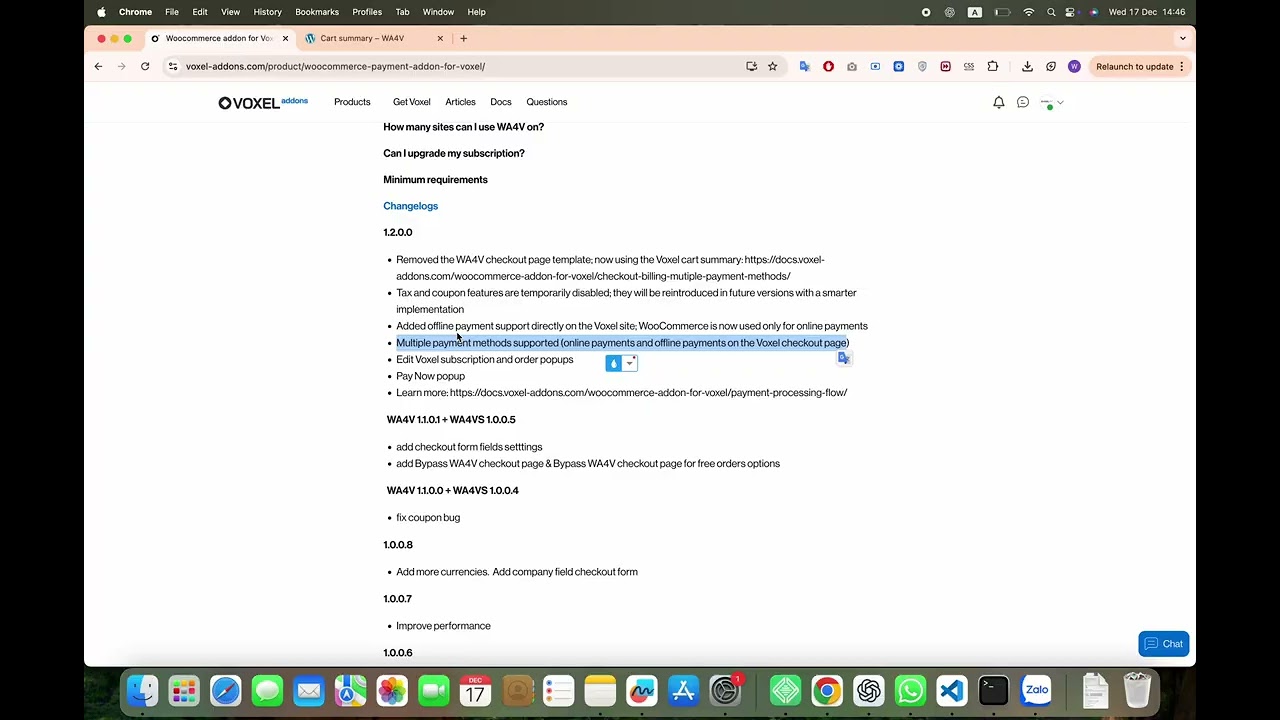1280x720 pixels.
Task: Close the Woocommerce addon tab
Action: 285,38
